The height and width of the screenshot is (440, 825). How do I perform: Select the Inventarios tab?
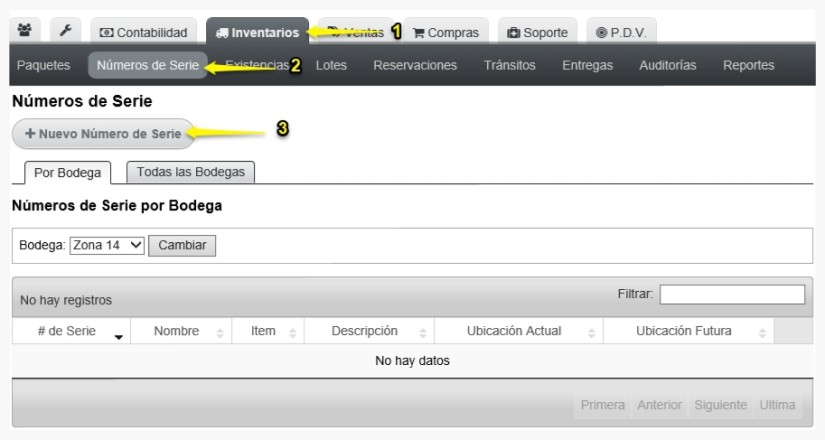click(x=257, y=32)
